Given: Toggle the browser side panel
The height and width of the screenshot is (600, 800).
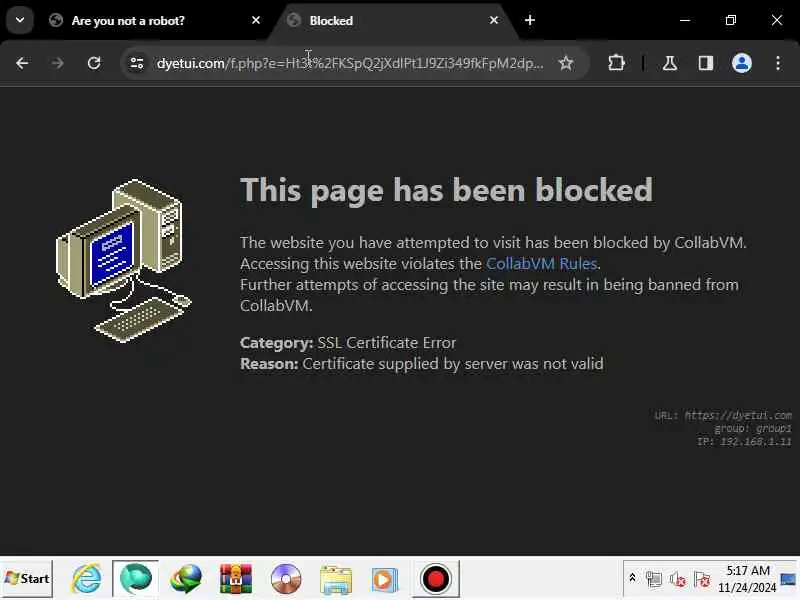Looking at the screenshot, I should pos(706,63).
